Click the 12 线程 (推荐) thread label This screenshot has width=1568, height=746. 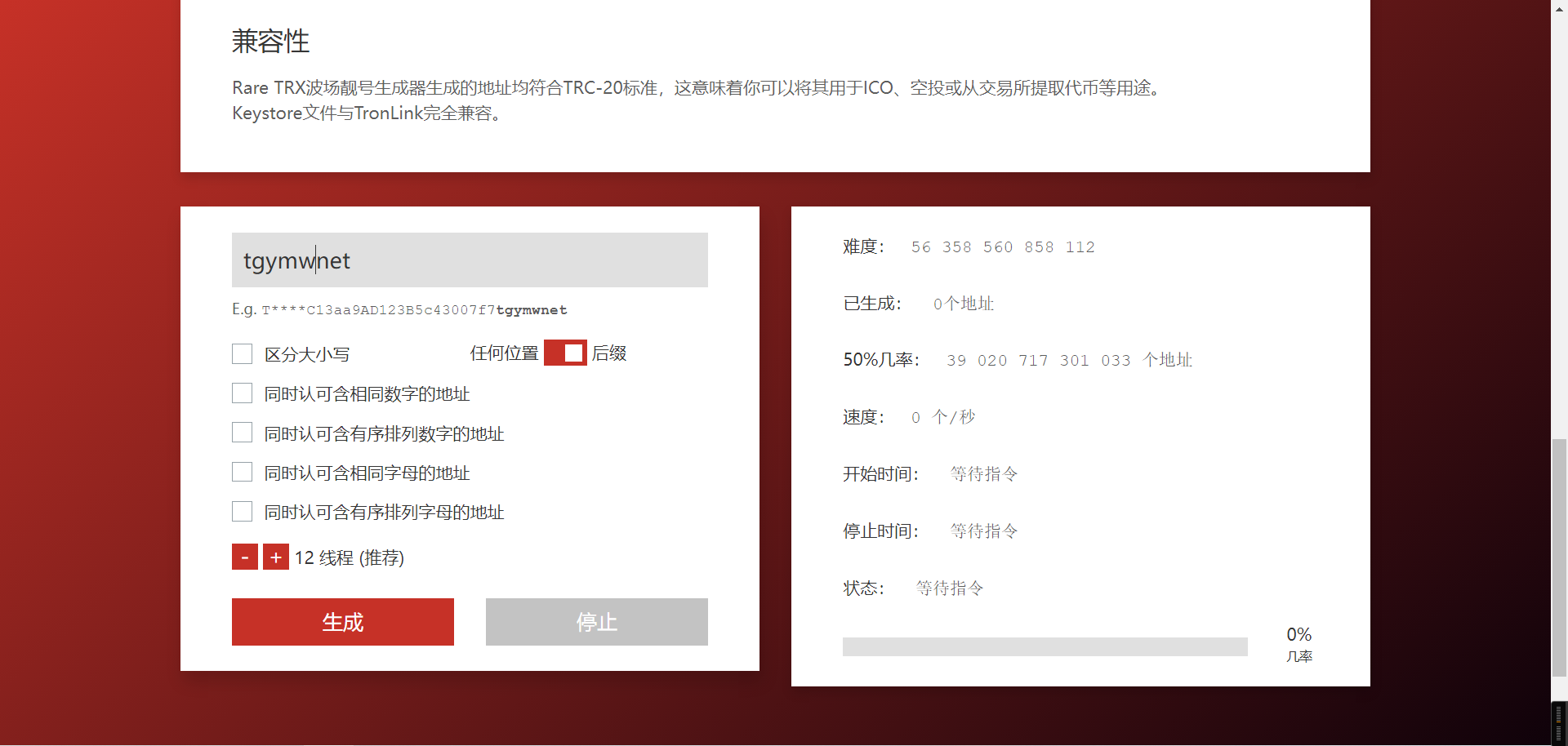(350, 558)
